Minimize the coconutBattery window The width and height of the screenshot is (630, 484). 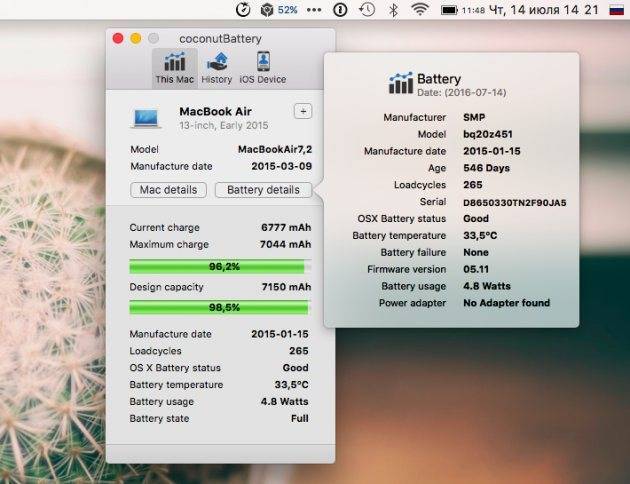coord(136,39)
